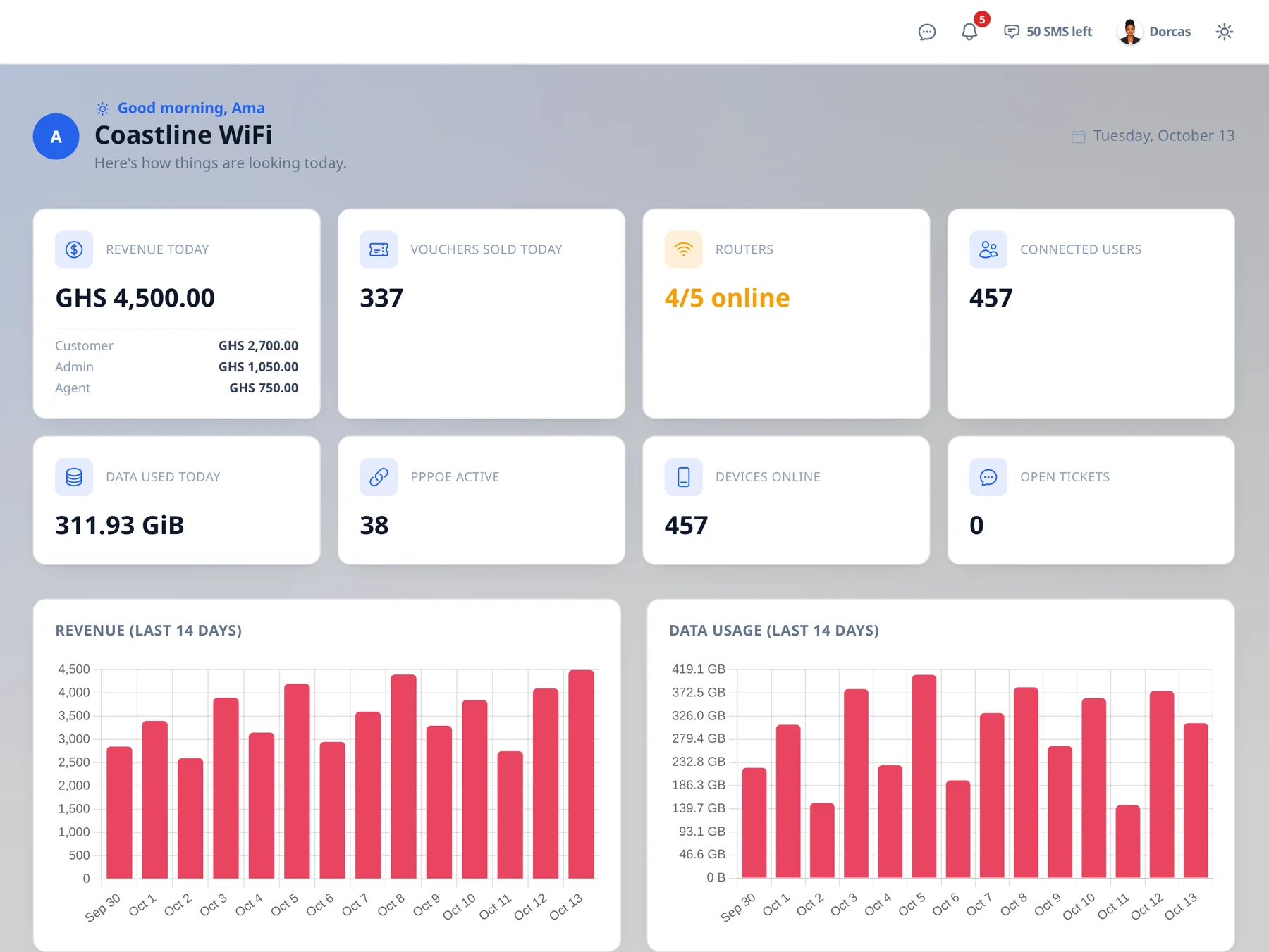Click the 'PPPOE ACTIVE' card label
The image size is (1269, 952).
455,477
